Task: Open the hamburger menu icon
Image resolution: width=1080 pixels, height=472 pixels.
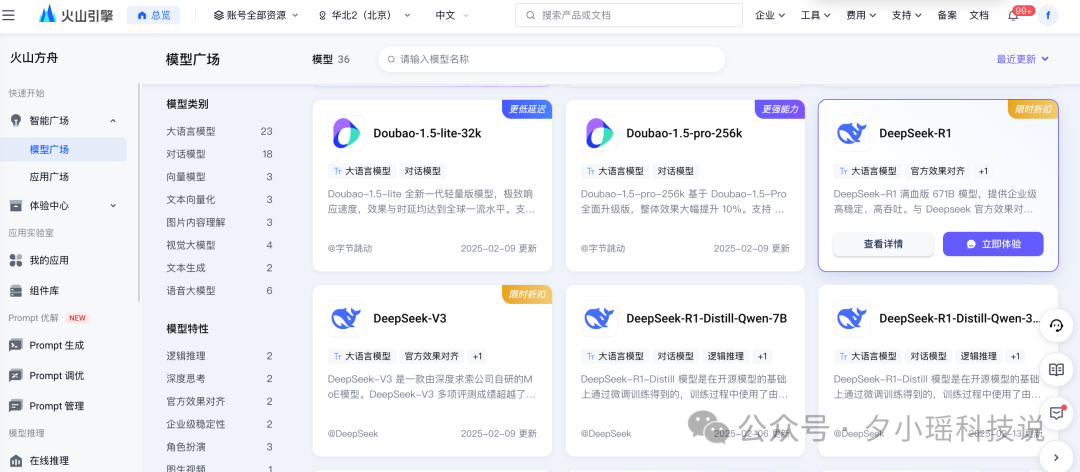Action: click(x=8, y=14)
